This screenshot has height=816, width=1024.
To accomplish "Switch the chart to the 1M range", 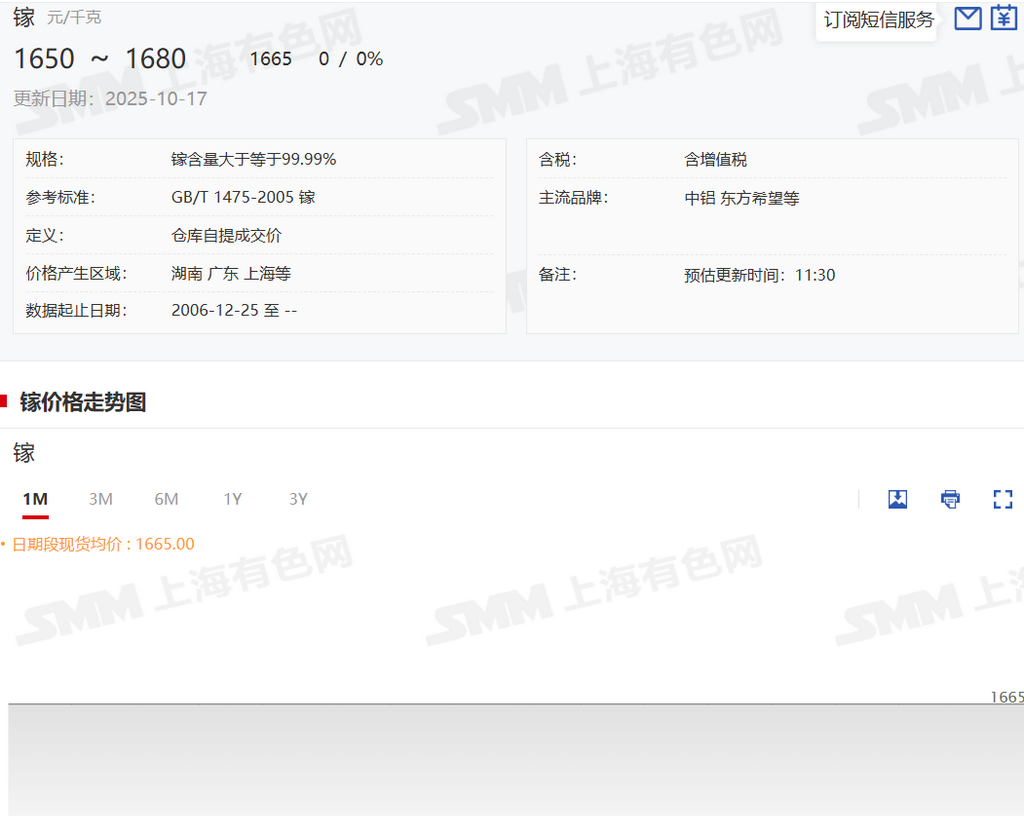I will (x=35, y=499).
